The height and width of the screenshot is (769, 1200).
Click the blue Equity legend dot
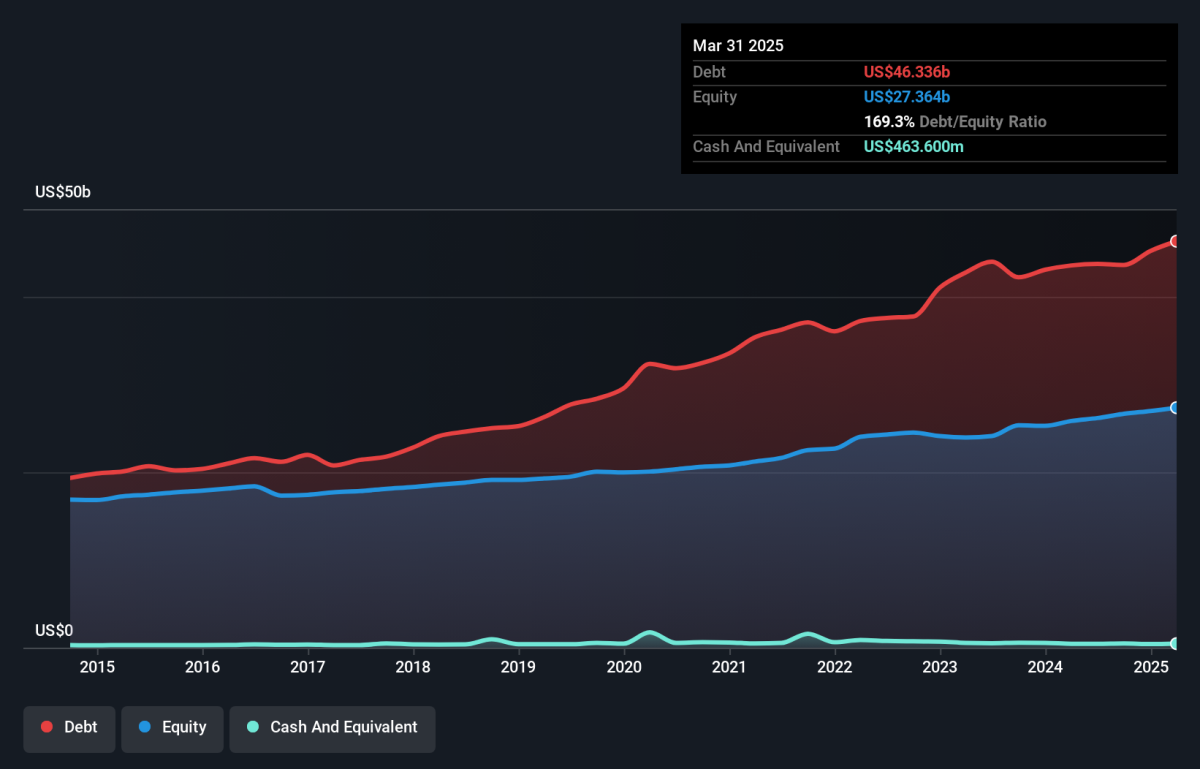(x=145, y=727)
